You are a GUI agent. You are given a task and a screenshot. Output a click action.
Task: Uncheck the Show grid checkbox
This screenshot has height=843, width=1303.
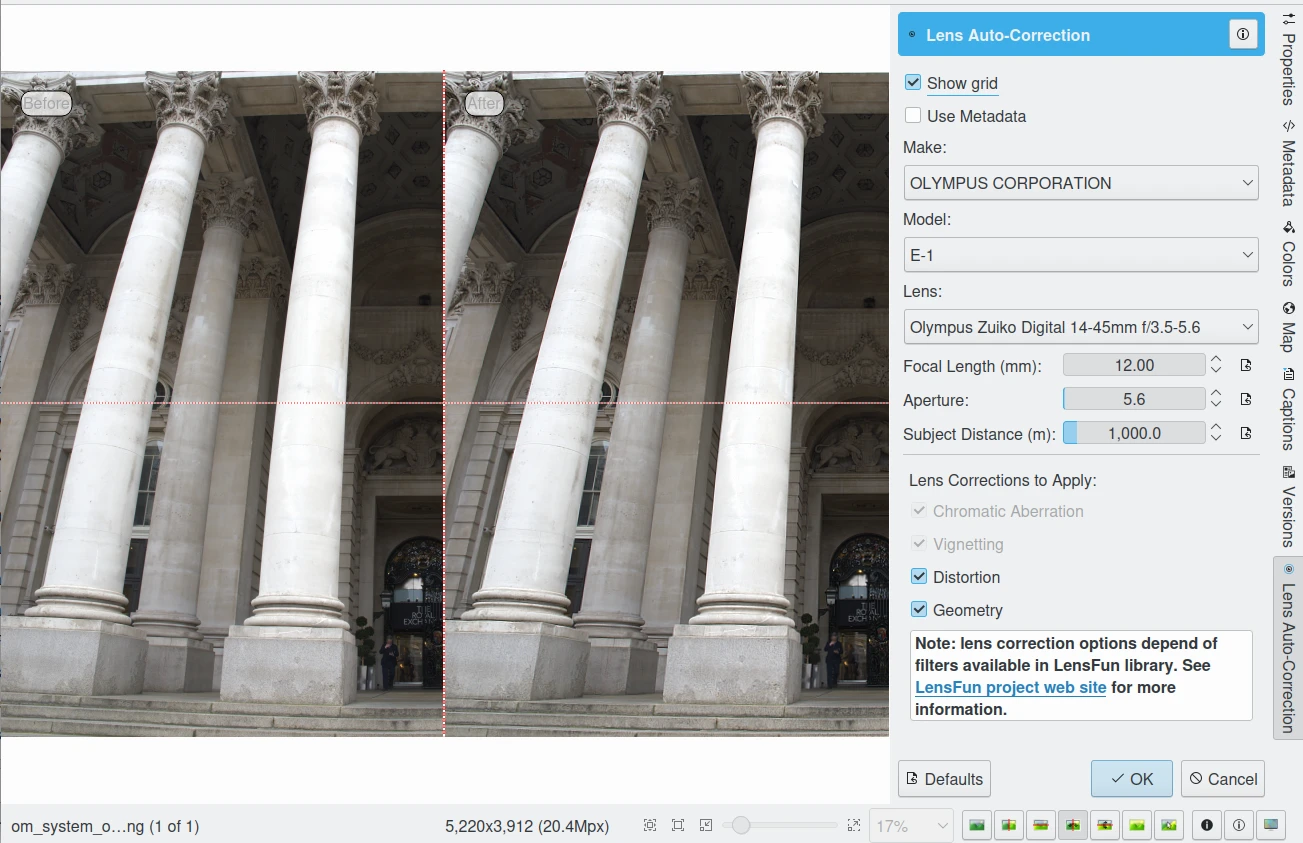click(913, 83)
